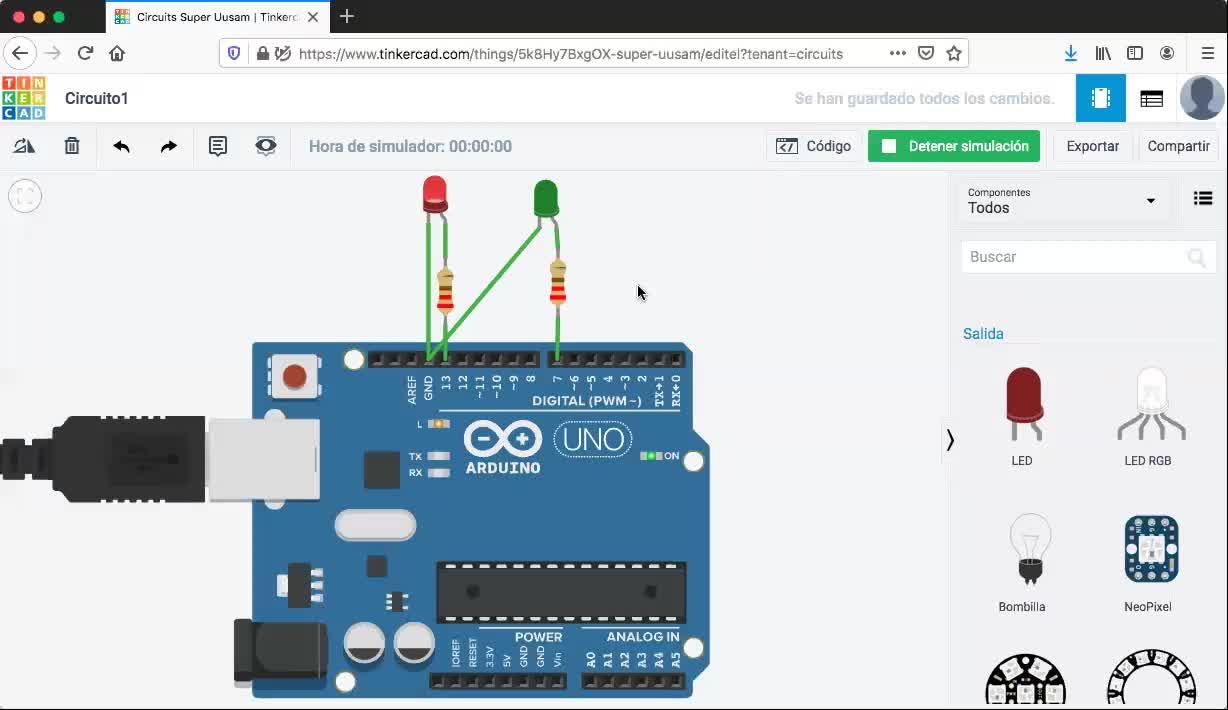Switch to component list view icon
This screenshot has width=1228, height=710.
click(x=1151, y=98)
